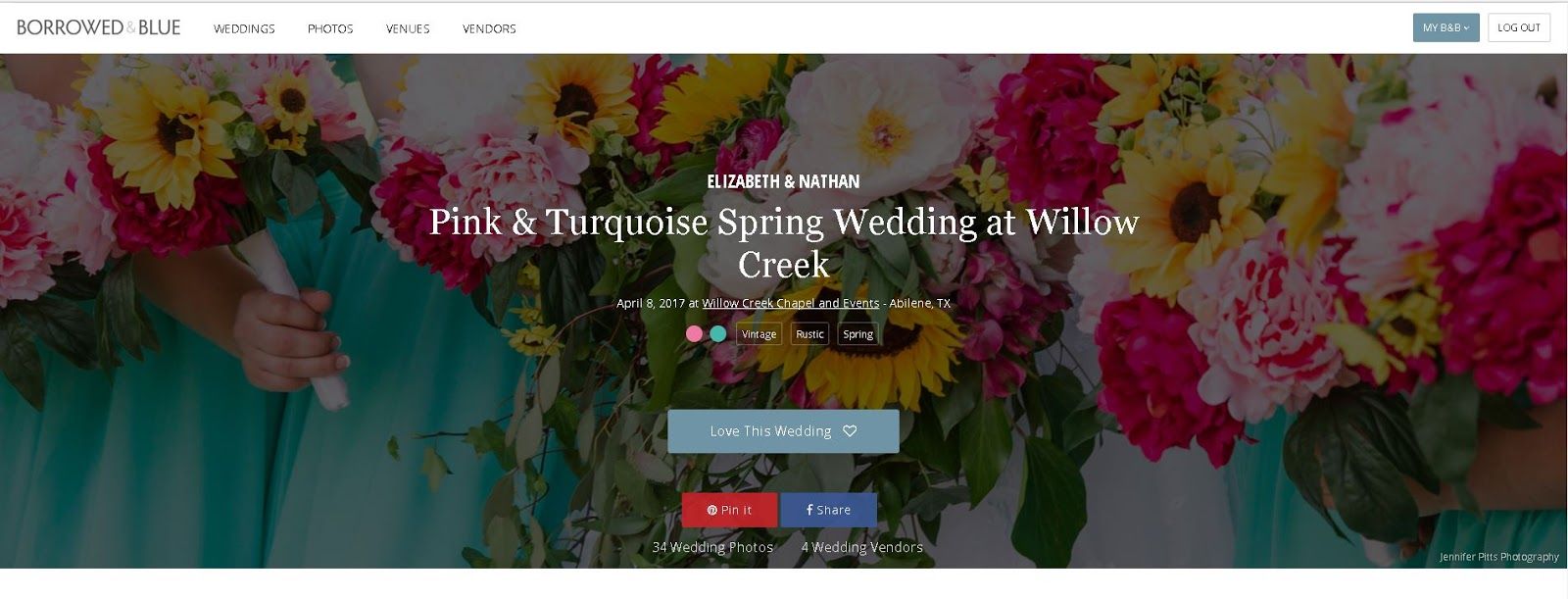Expand the MY B&B dropdown
The image size is (1568, 599).
[x=1446, y=27]
